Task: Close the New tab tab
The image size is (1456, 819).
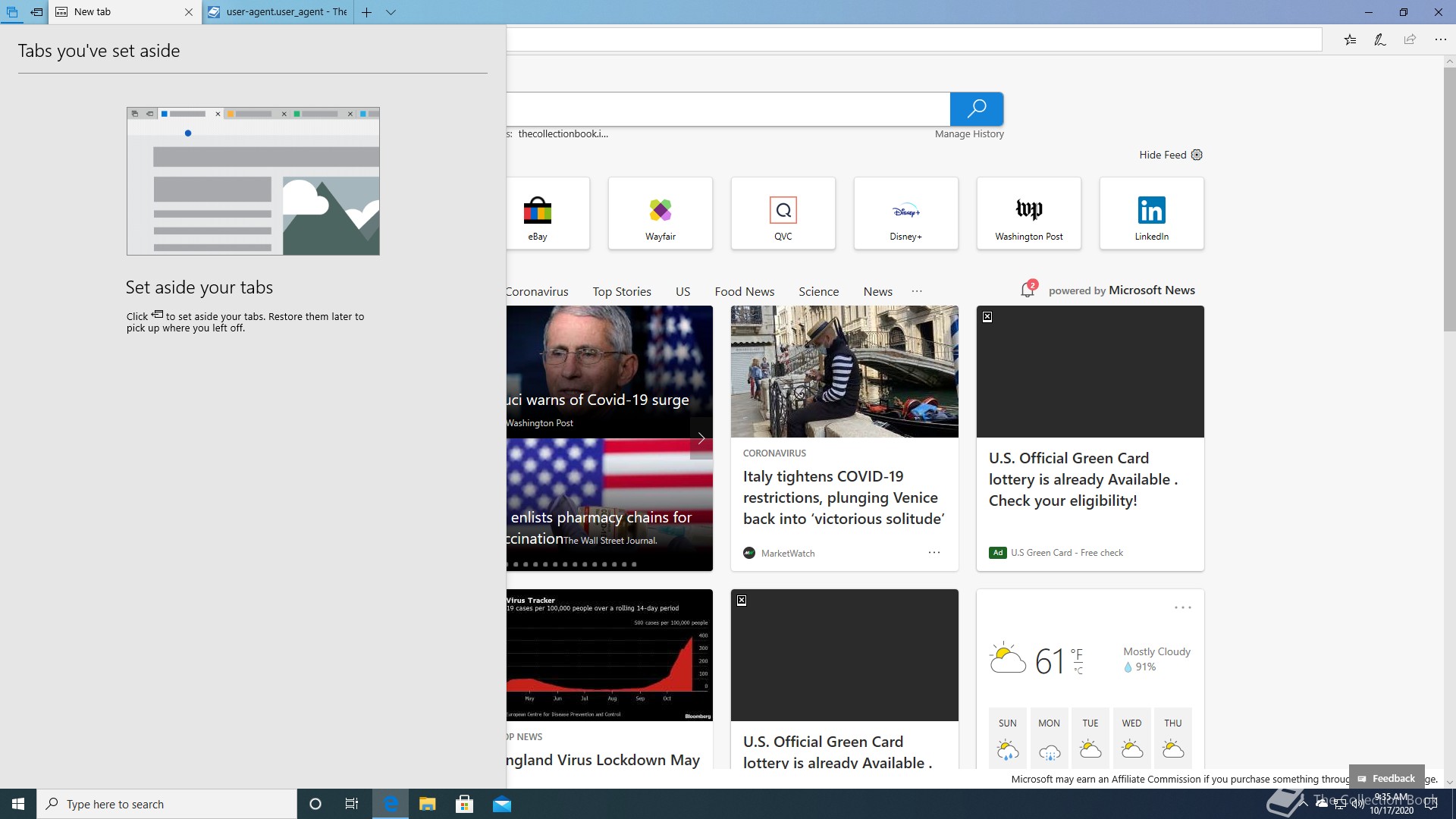Action: coord(189,12)
